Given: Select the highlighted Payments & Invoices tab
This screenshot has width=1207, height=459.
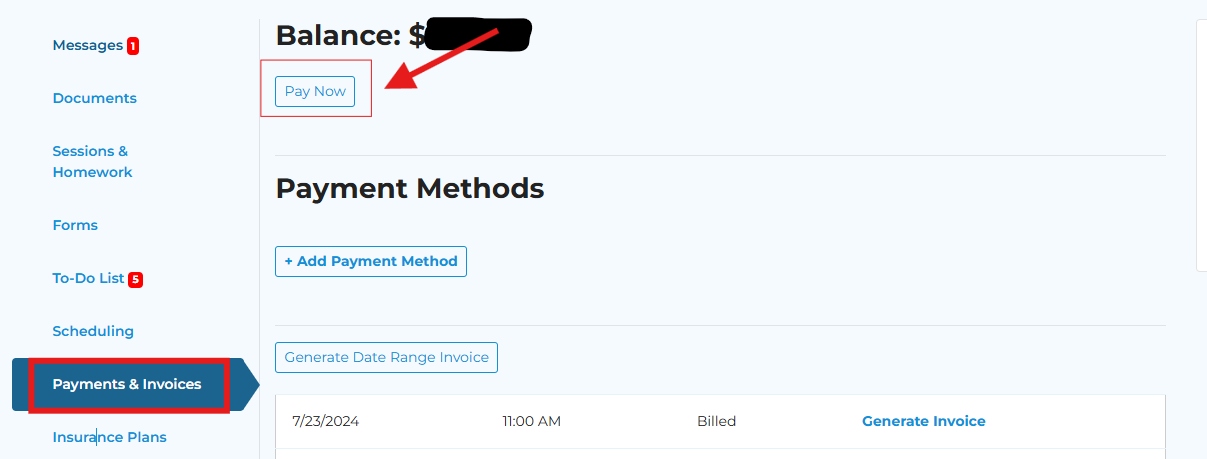Looking at the screenshot, I should pos(127,384).
